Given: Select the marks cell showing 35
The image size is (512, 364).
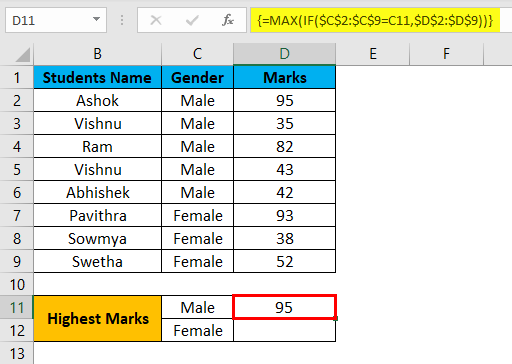Looking at the screenshot, I should coord(284,123).
